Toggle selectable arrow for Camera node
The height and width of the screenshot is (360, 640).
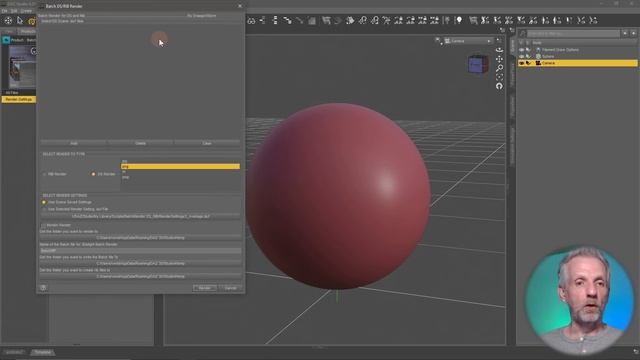coord(529,63)
